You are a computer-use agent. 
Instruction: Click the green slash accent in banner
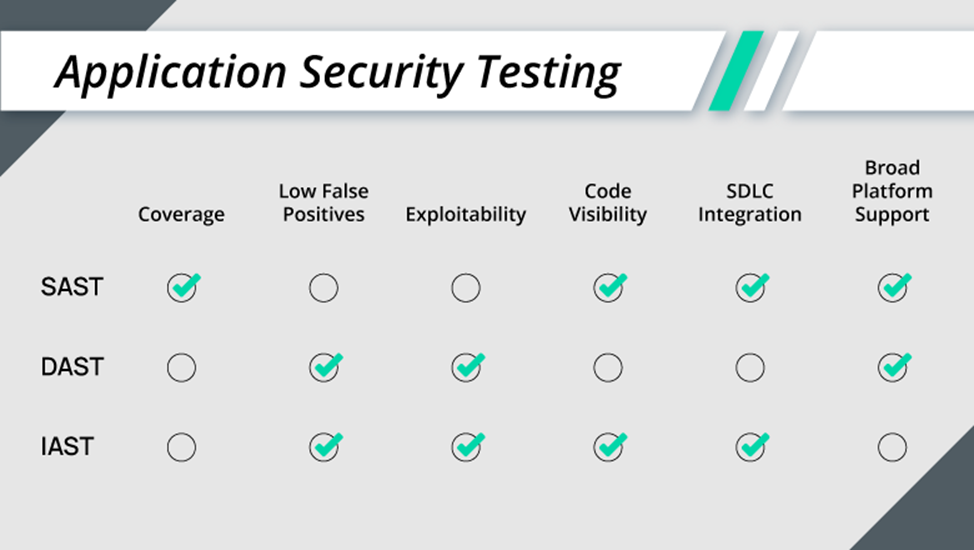[x=735, y=70]
